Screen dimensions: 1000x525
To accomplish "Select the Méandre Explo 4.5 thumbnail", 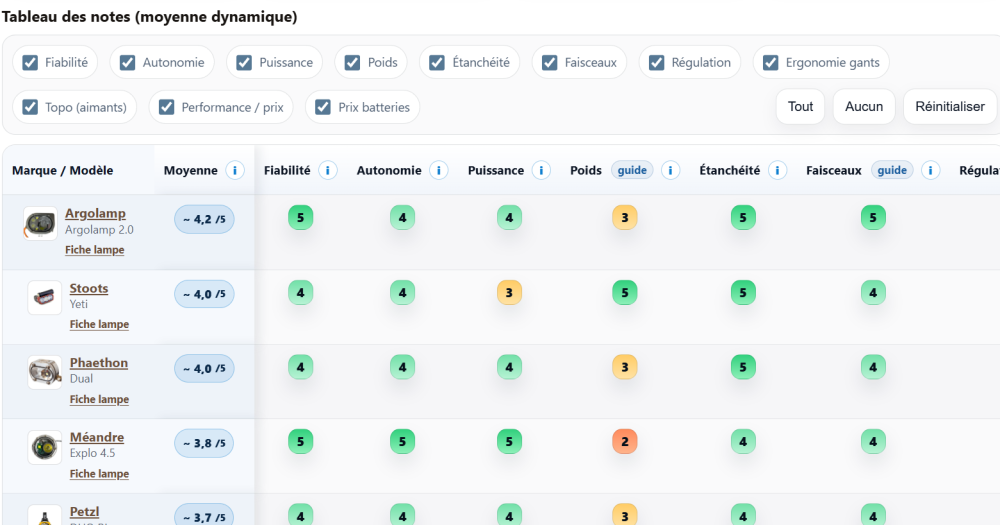I will (44, 446).
